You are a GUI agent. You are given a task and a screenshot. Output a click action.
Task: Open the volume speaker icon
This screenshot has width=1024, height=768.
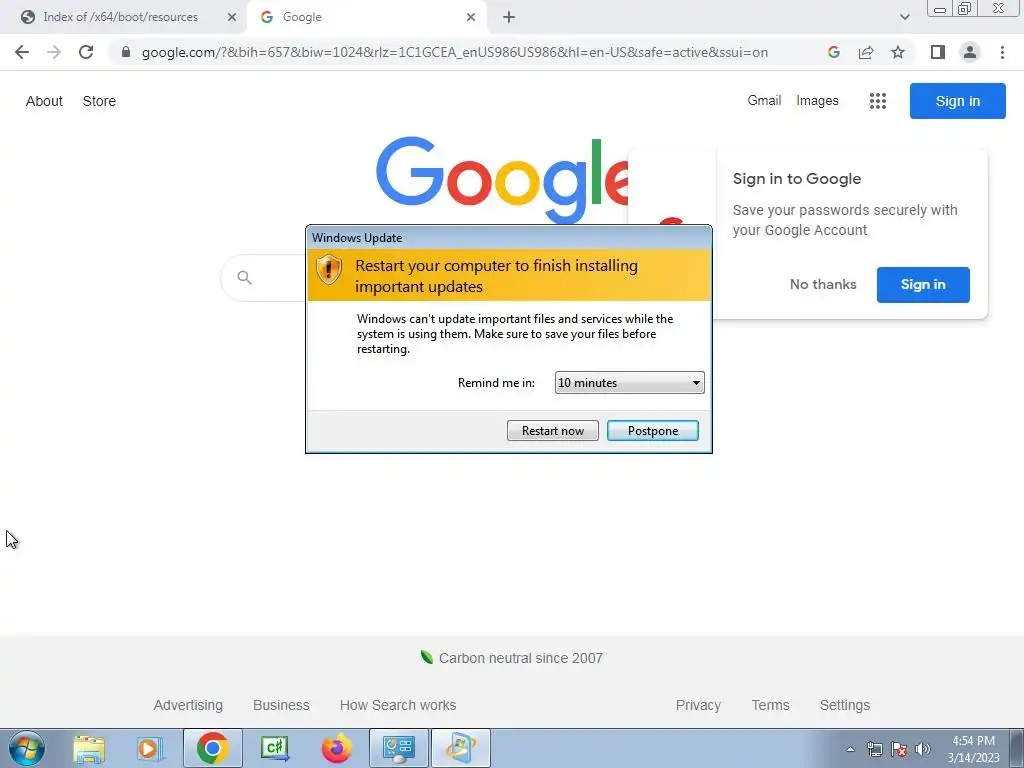[x=922, y=749]
